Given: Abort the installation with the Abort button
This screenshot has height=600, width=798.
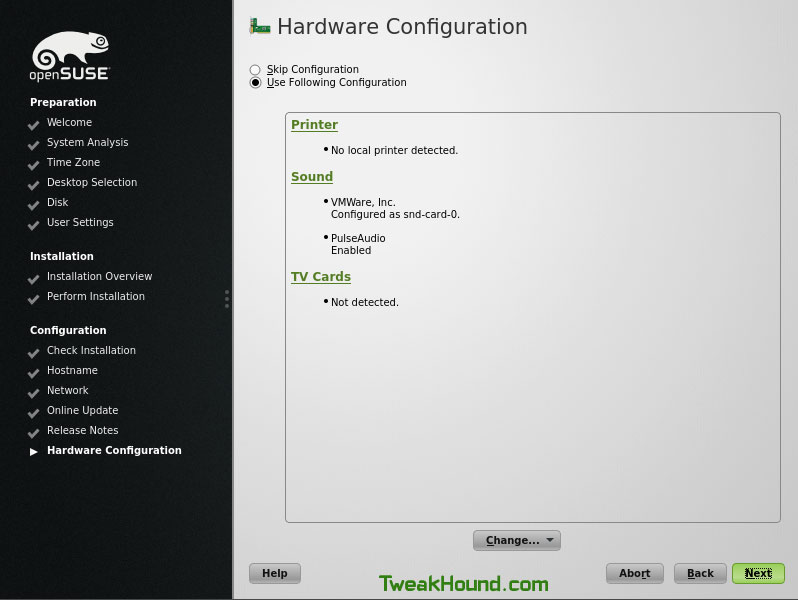Looking at the screenshot, I should (635, 573).
